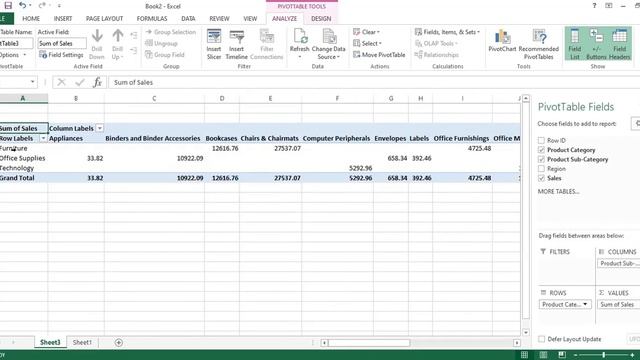Toggle the +/- Buttons show option

596,44
